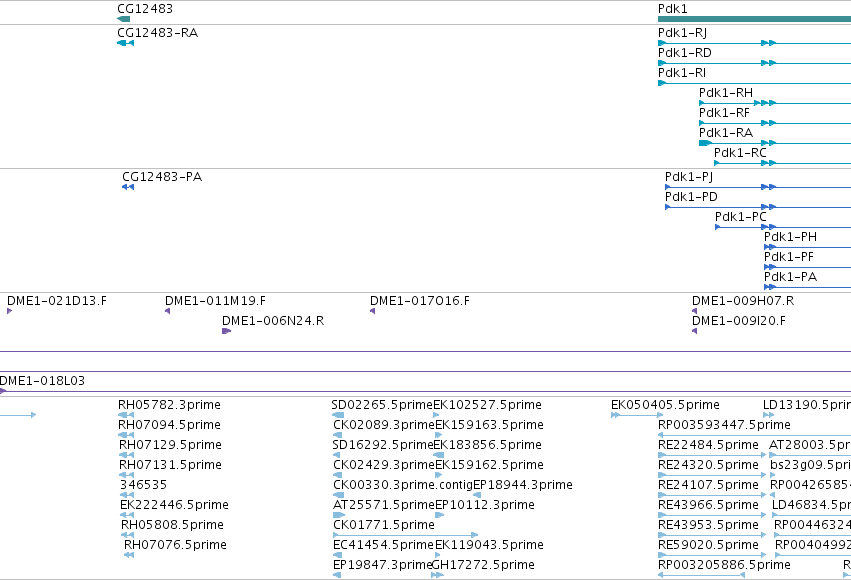Select EST RH07131.5prime

(126, 475)
